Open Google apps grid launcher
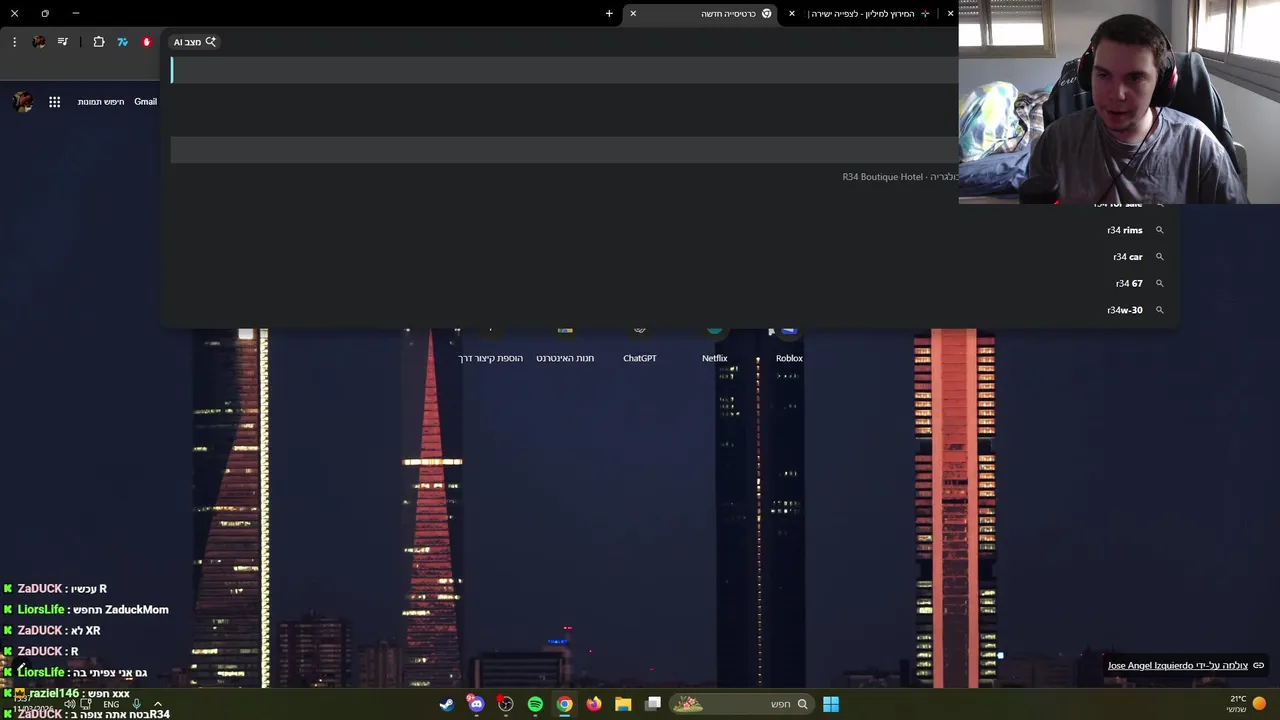 tap(55, 102)
